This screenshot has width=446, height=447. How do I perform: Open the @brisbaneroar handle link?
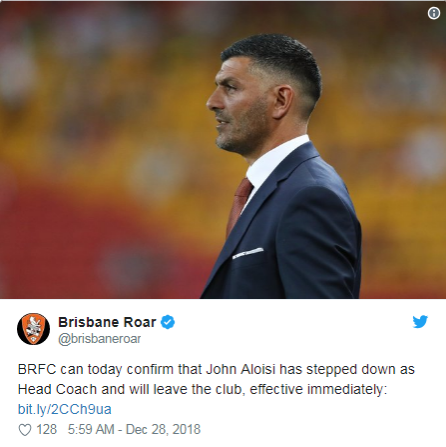[x=99, y=339]
